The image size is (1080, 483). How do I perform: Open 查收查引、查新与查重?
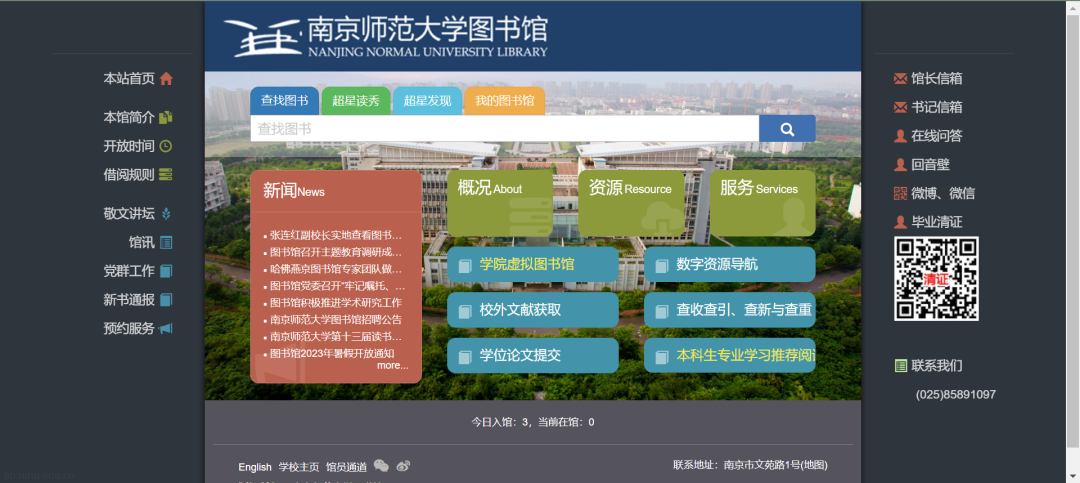(730, 310)
